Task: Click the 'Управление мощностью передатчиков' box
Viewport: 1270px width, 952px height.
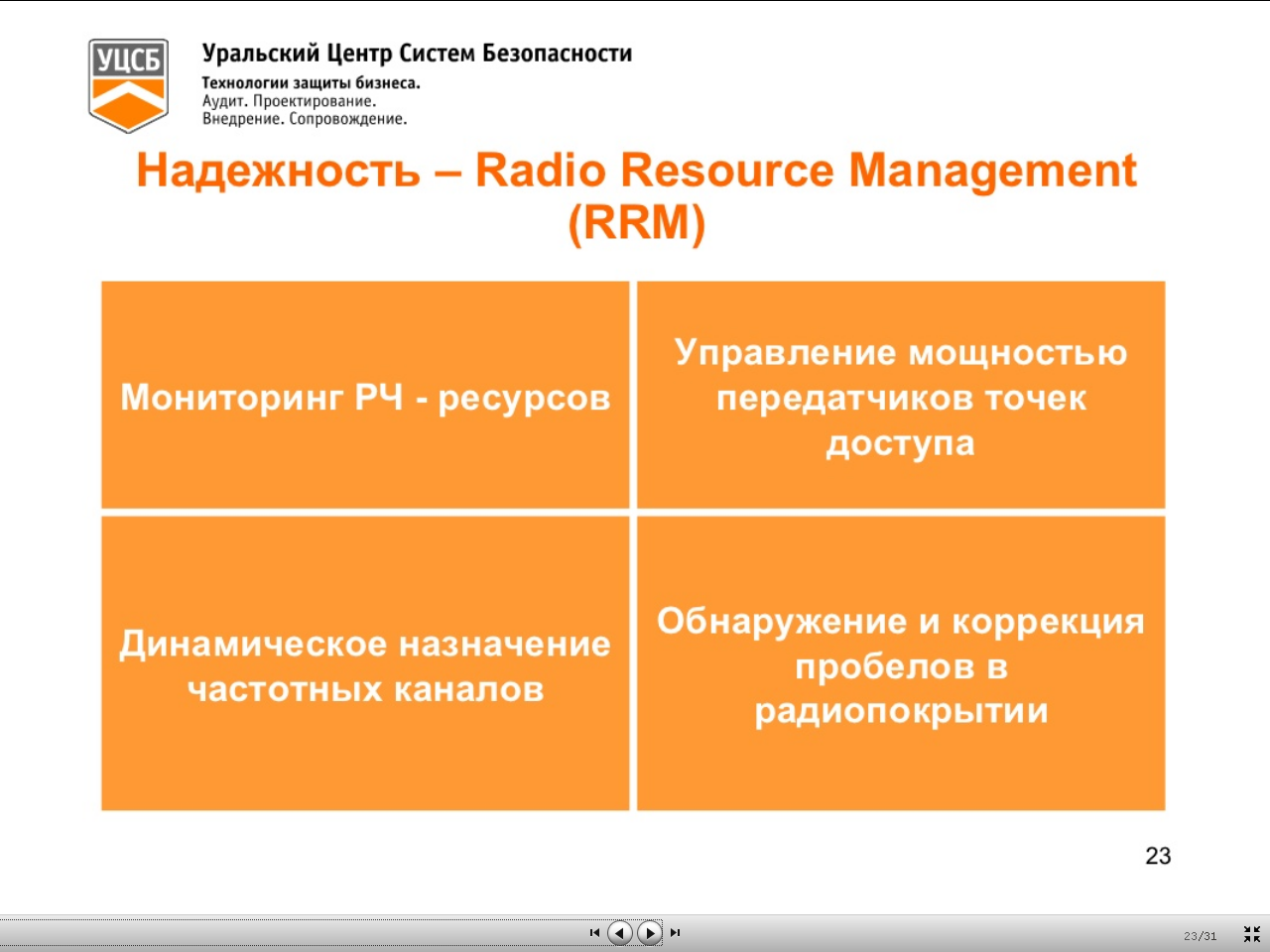Action: (x=901, y=395)
